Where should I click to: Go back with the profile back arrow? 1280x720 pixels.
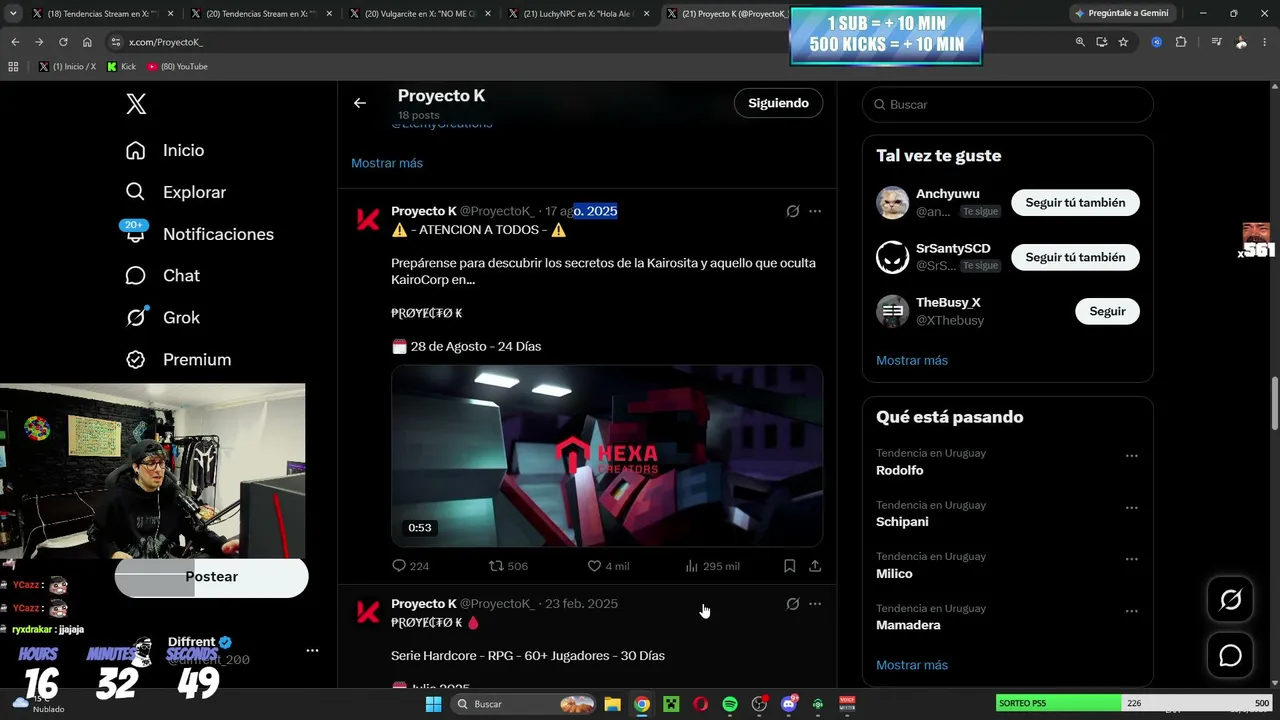pyautogui.click(x=360, y=103)
